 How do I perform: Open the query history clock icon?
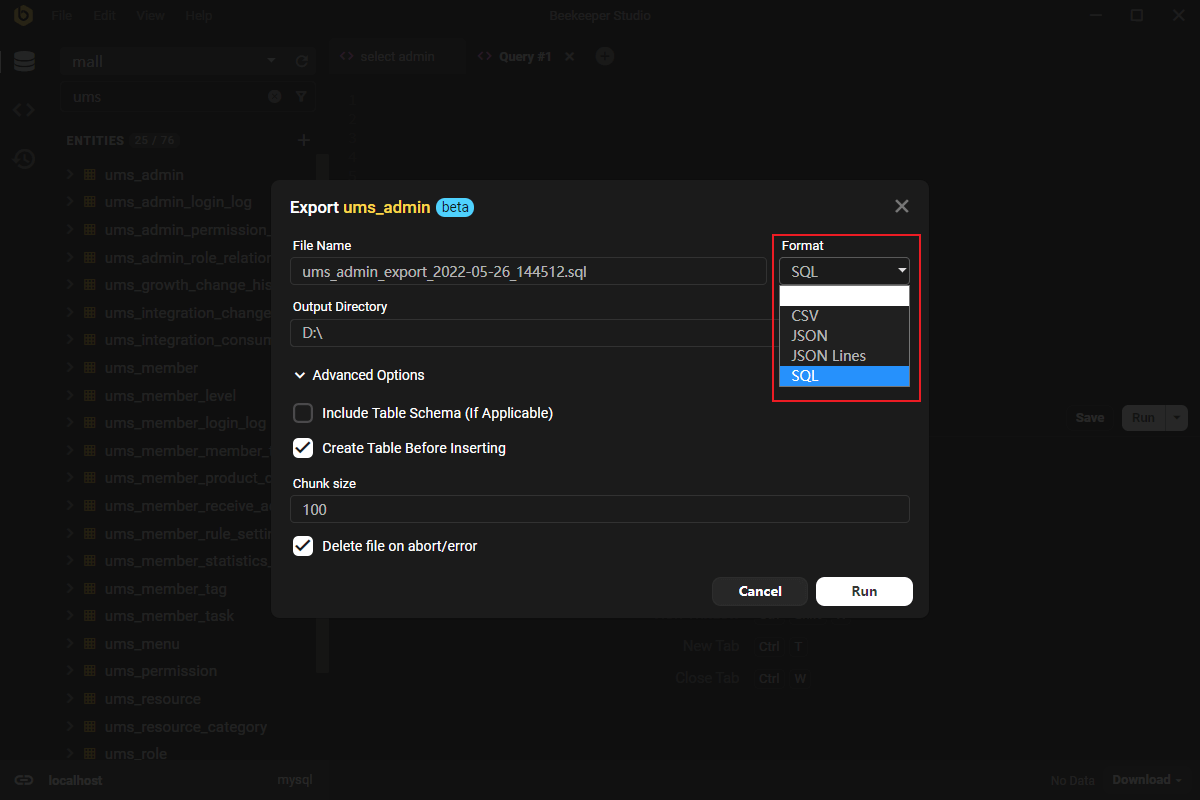point(24,159)
